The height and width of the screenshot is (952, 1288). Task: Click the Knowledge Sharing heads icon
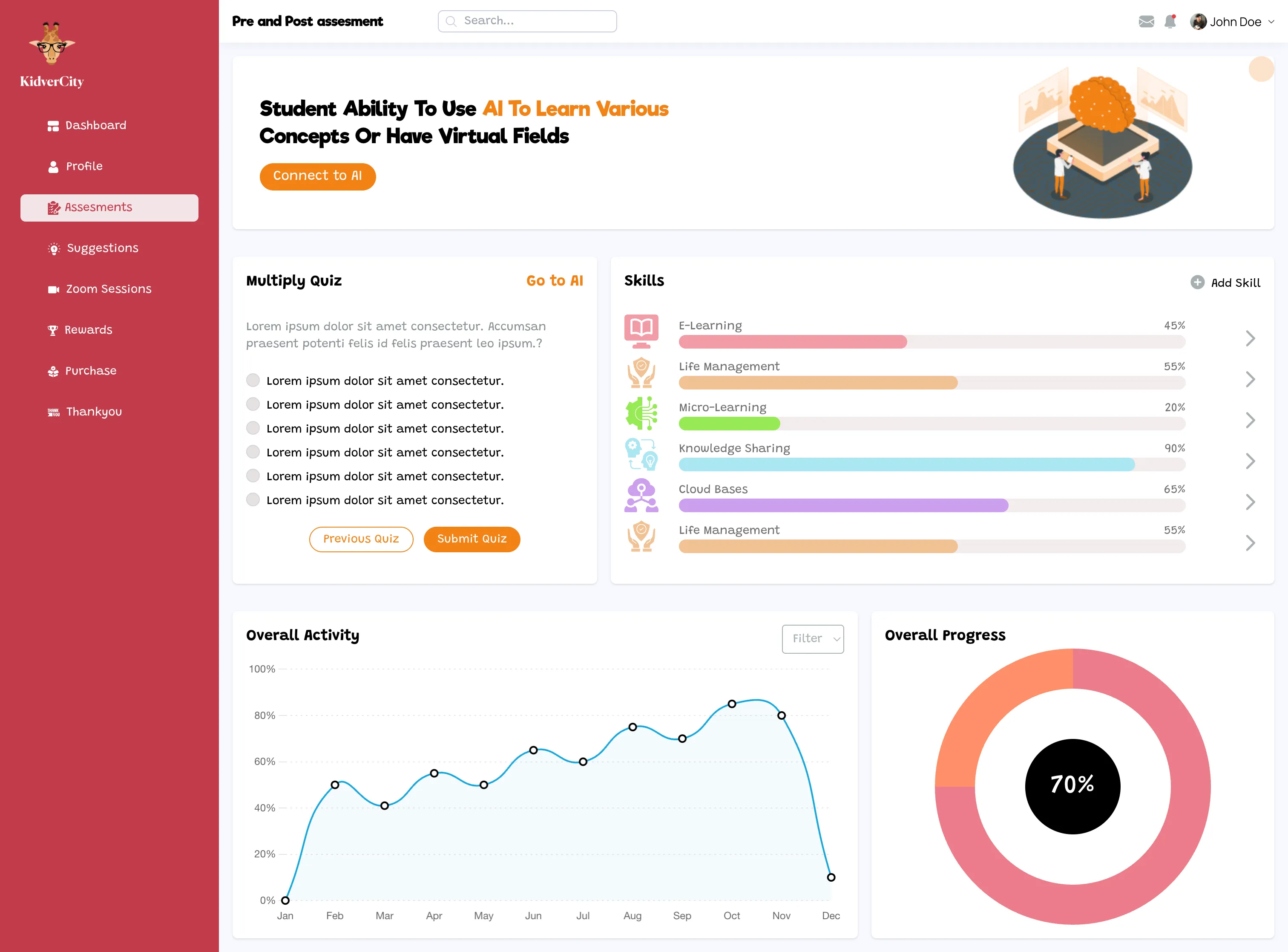tap(641, 454)
